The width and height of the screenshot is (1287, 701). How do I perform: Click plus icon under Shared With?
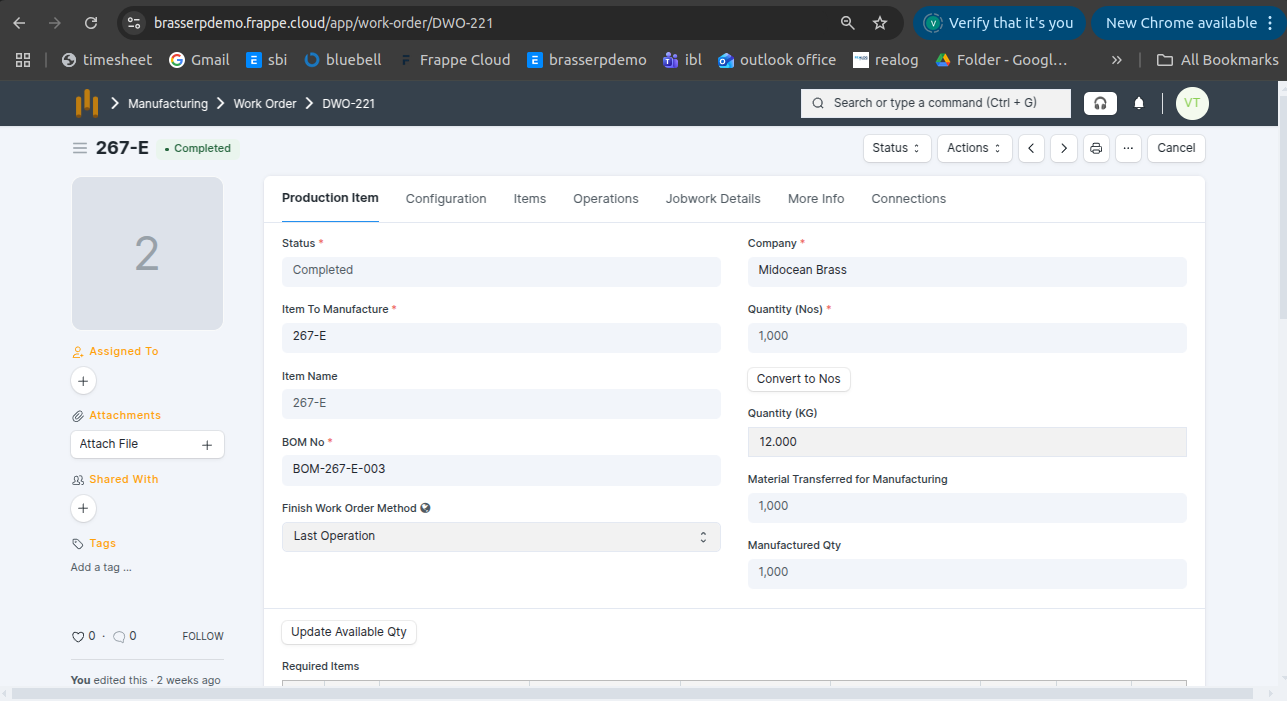[83, 509]
